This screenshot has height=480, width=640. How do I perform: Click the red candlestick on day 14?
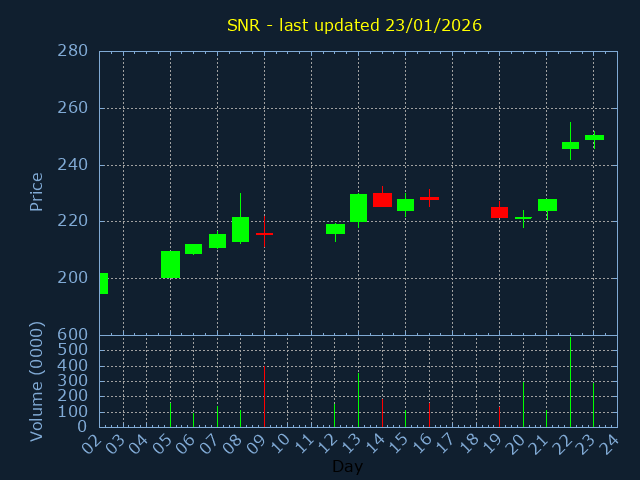tap(382, 200)
